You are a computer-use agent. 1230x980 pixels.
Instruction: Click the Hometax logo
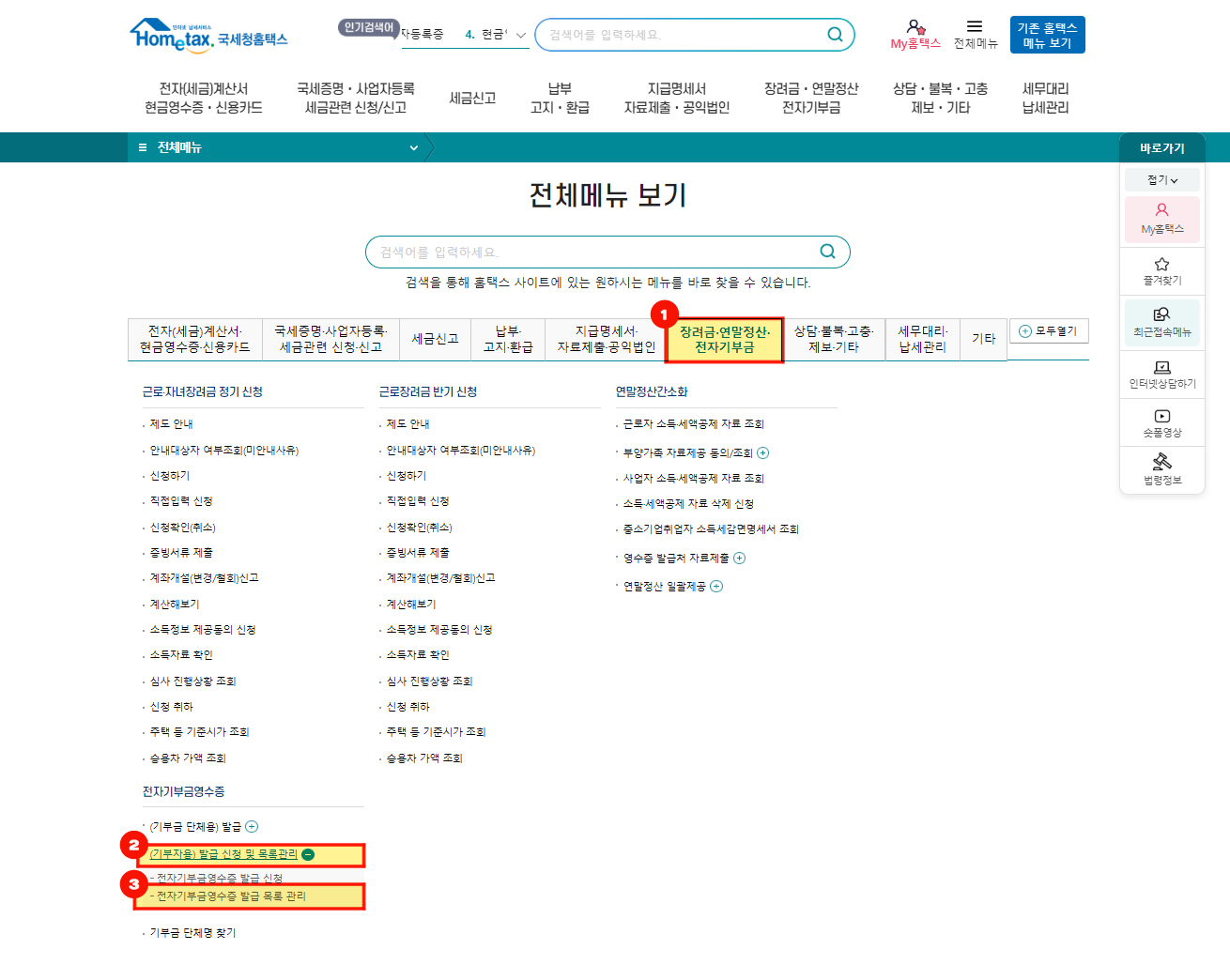coord(208,36)
